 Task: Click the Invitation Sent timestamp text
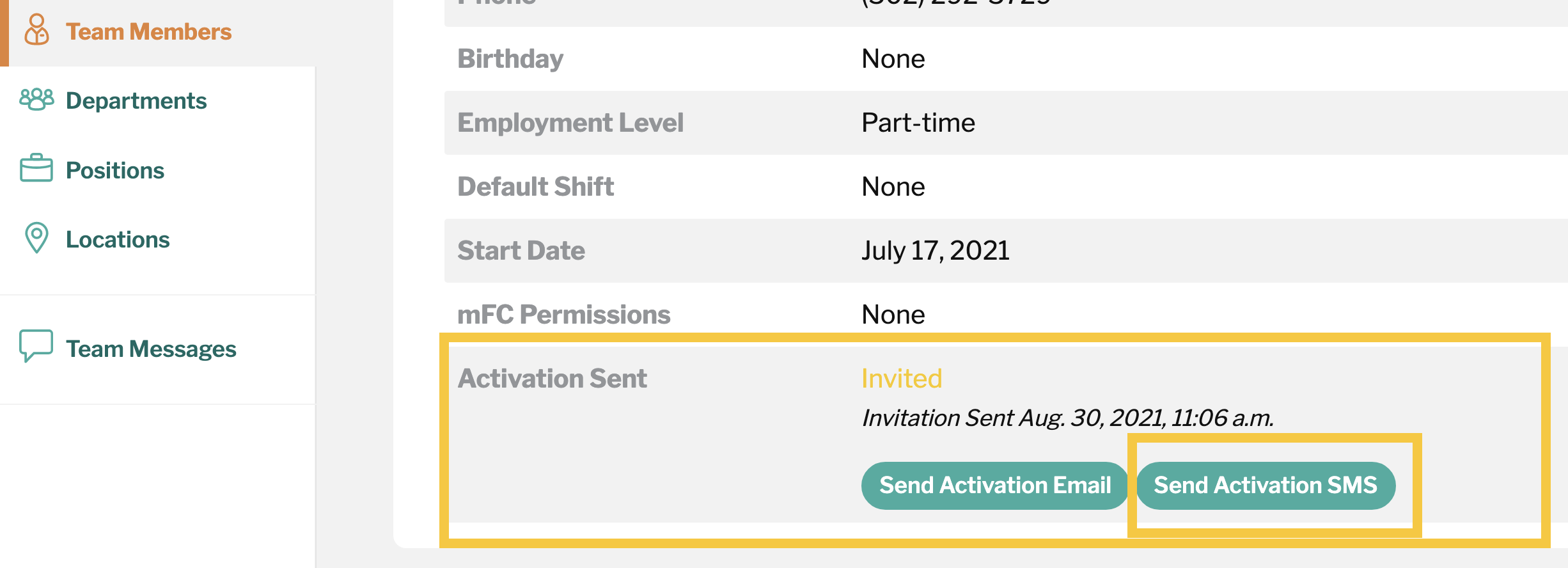1068,418
